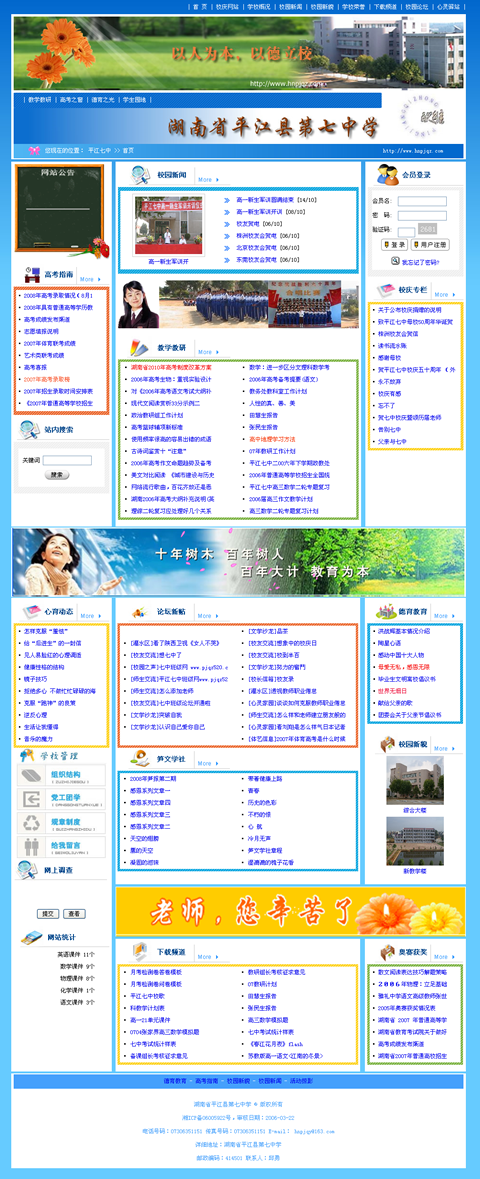Click the icon beside 网上调查

pyautogui.click(x=27, y=870)
